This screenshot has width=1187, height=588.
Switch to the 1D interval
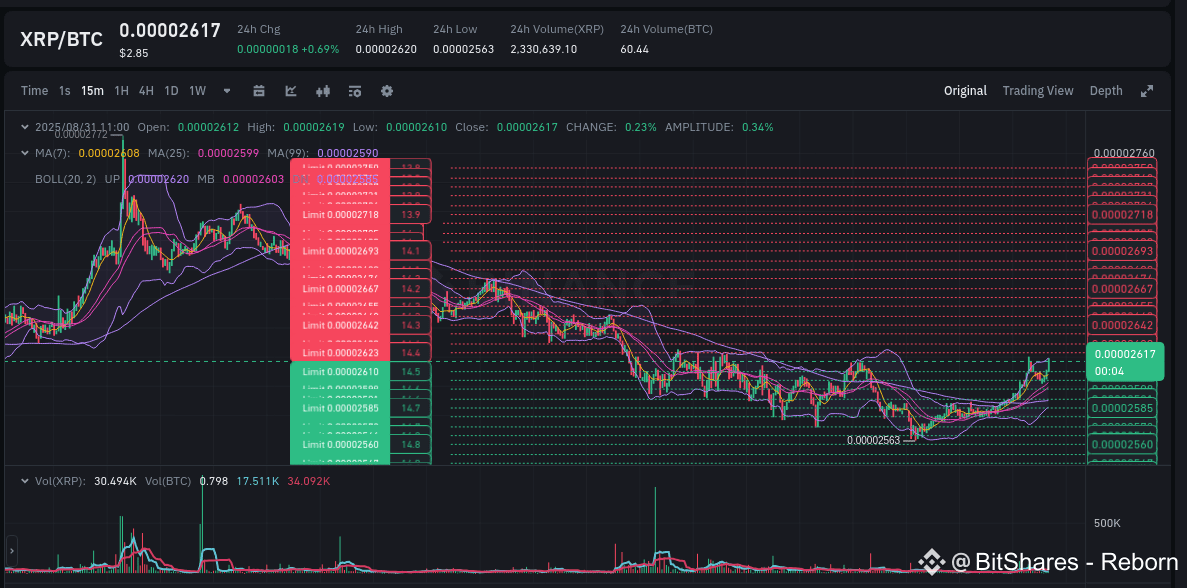click(x=172, y=91)
